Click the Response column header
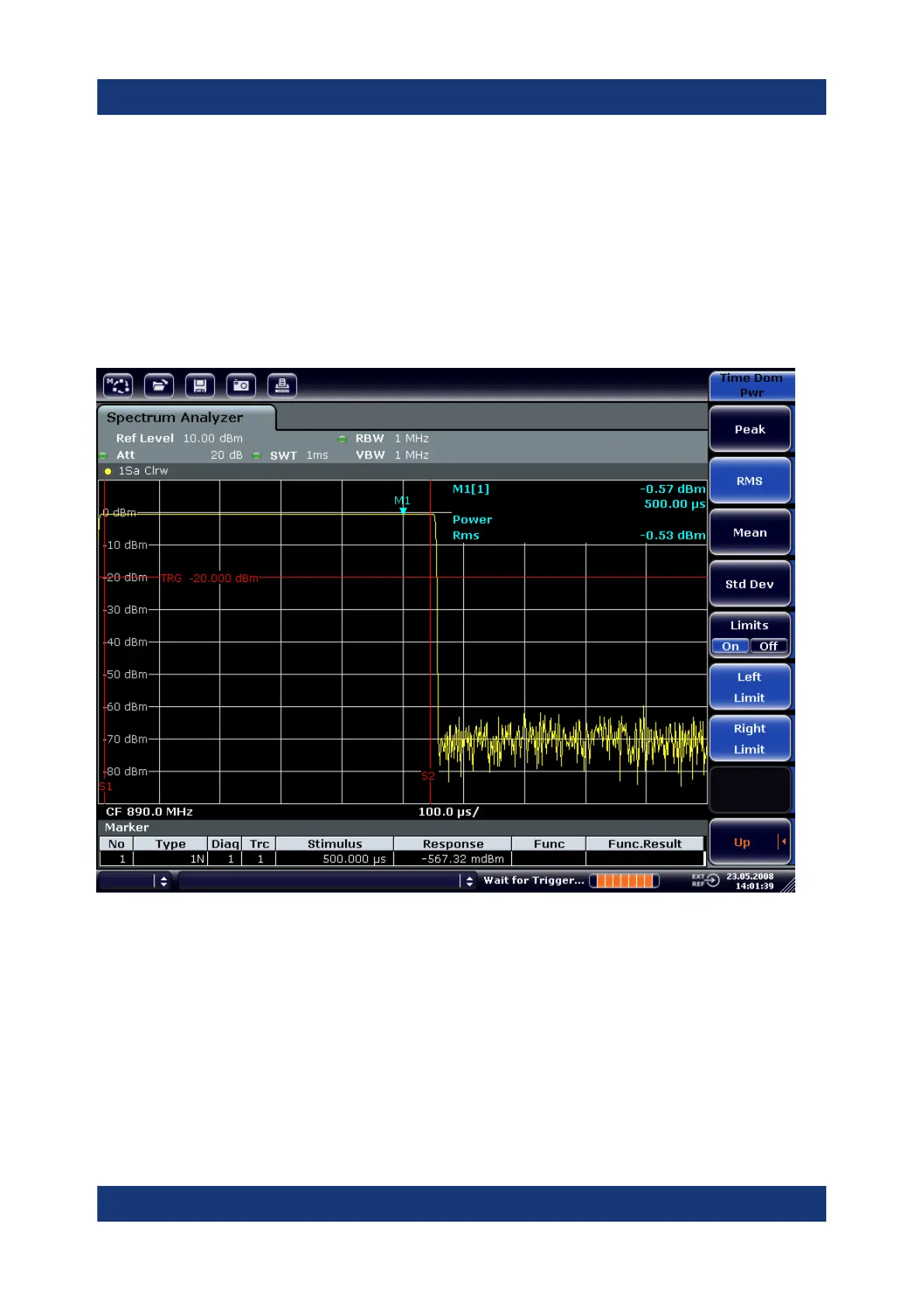924x1307 pixels. (x=453, y=844)
